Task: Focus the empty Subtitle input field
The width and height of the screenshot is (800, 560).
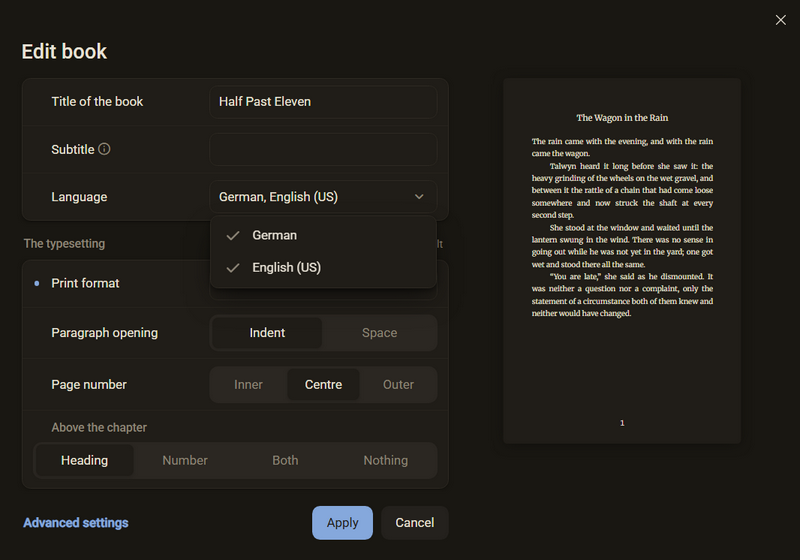Action: tap(323, 149)
